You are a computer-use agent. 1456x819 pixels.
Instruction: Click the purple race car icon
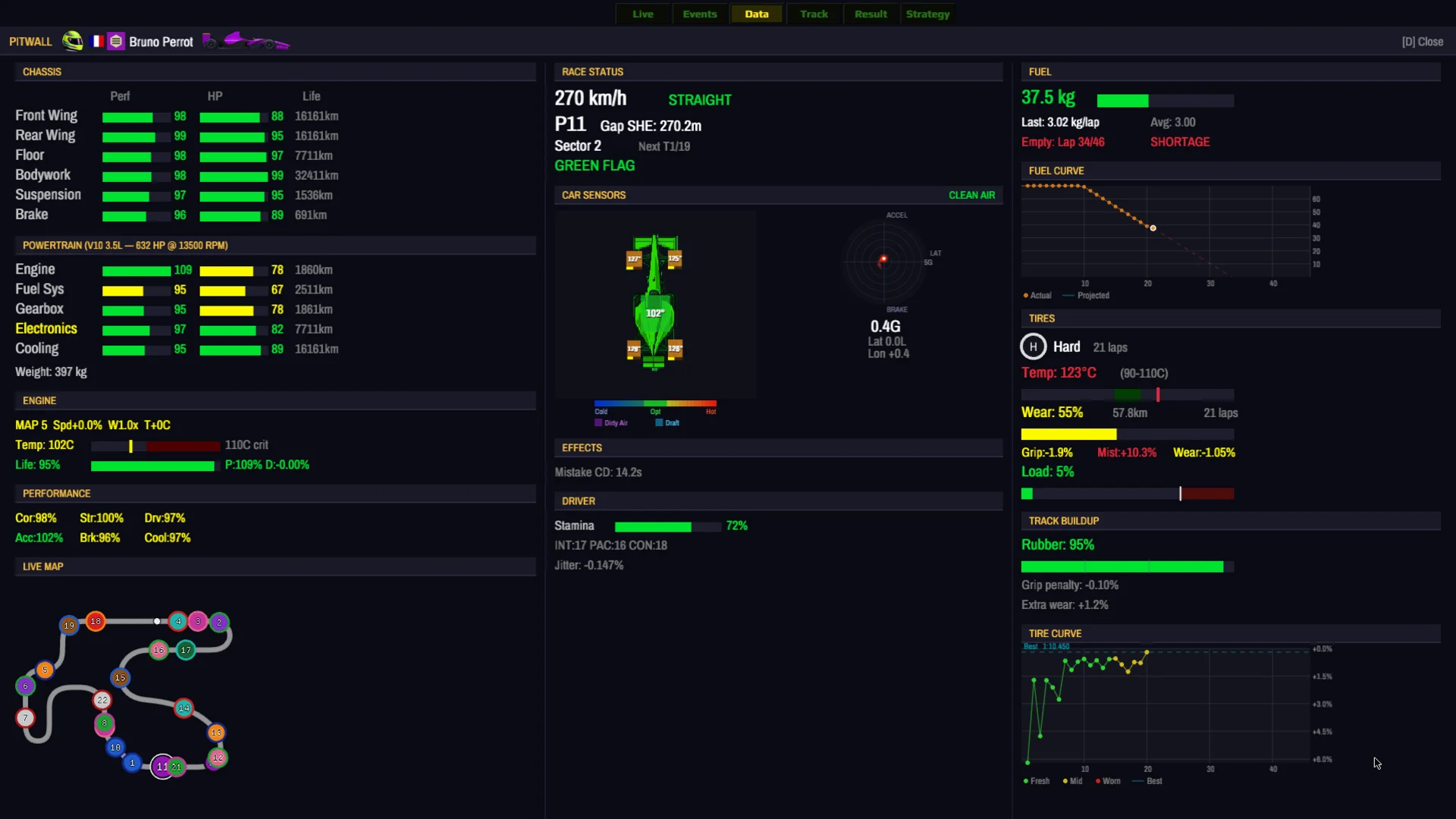[x=246, y=41]
